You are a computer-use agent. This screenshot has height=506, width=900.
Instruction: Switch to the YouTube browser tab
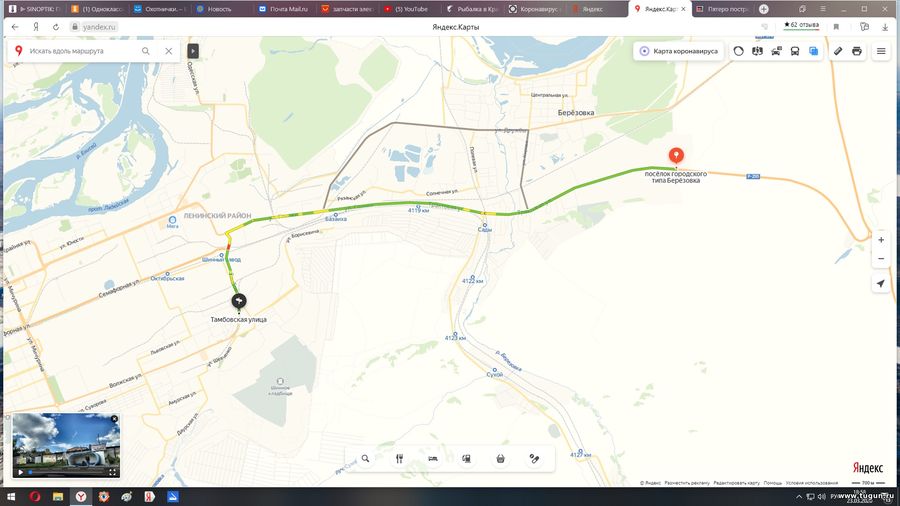407,9
